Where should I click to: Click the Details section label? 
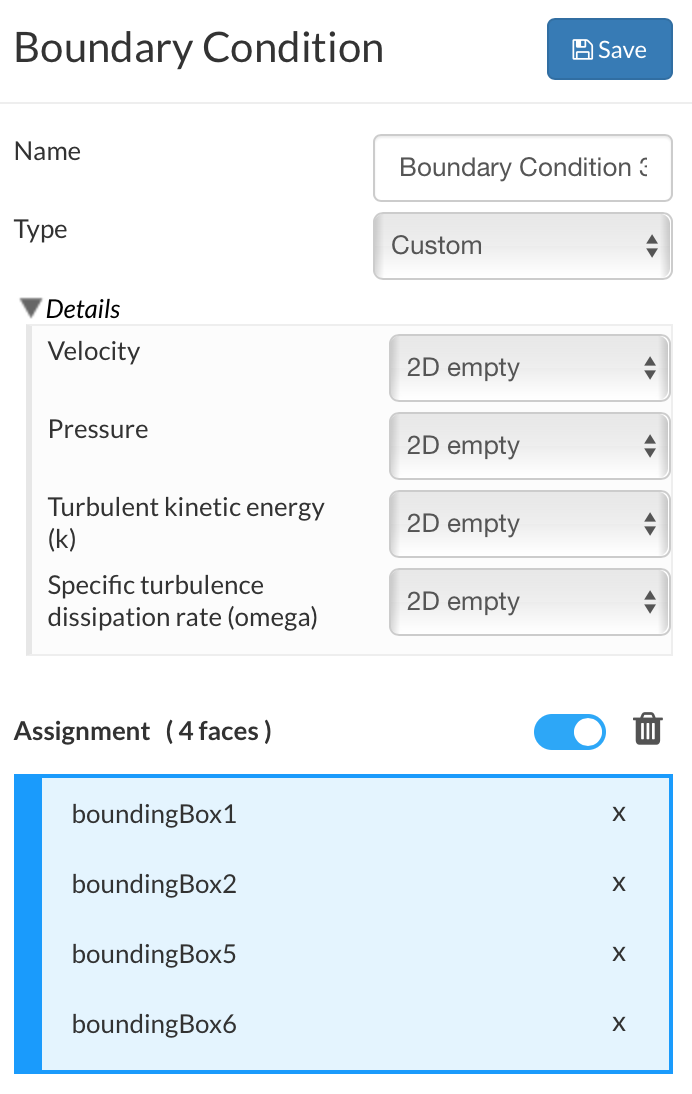pos(83,309)
